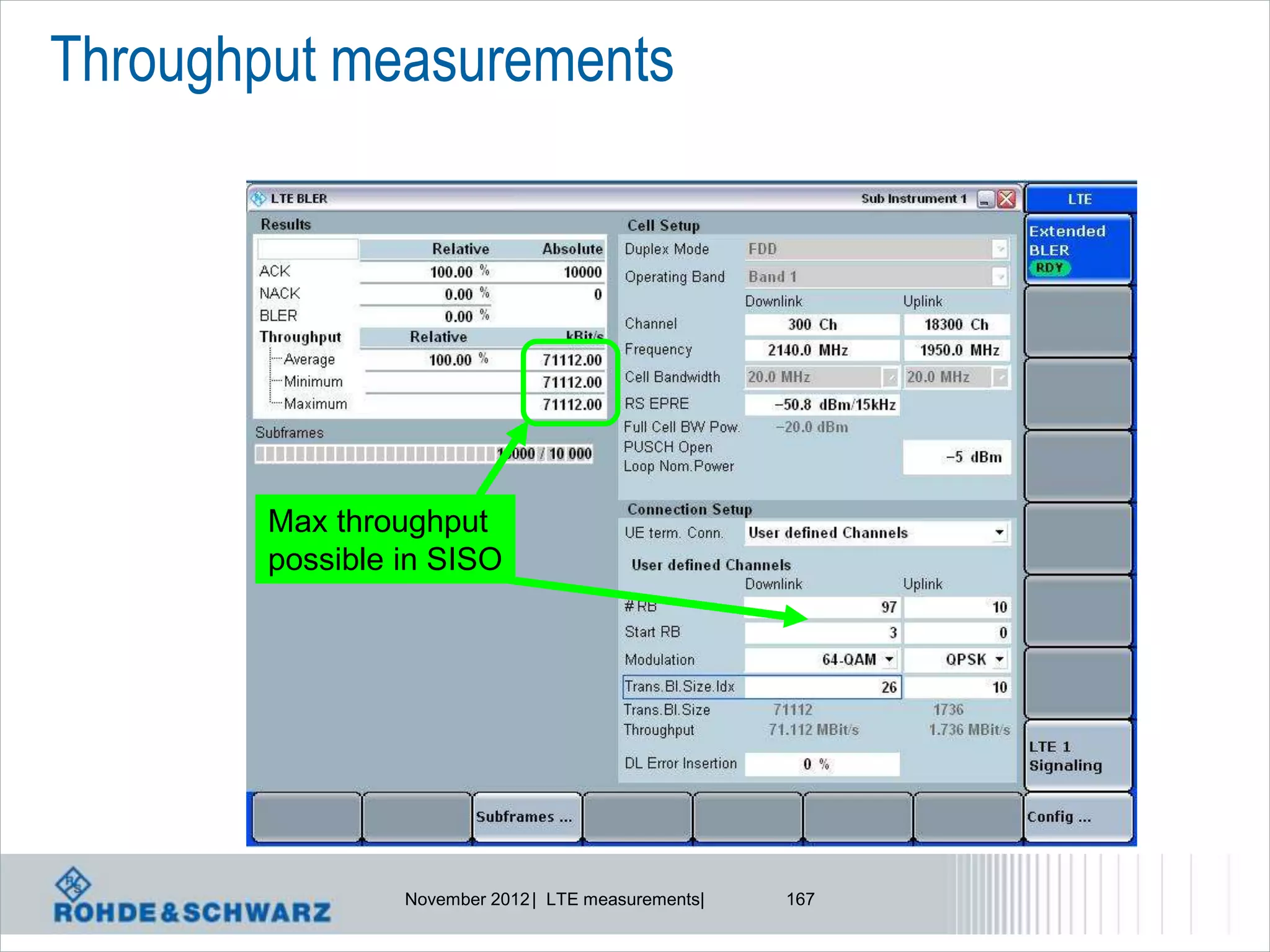Open the Uplink Cell Bandwidth dropdown
Viewport: 1270px width, 952px height.
click(1000, 377)
